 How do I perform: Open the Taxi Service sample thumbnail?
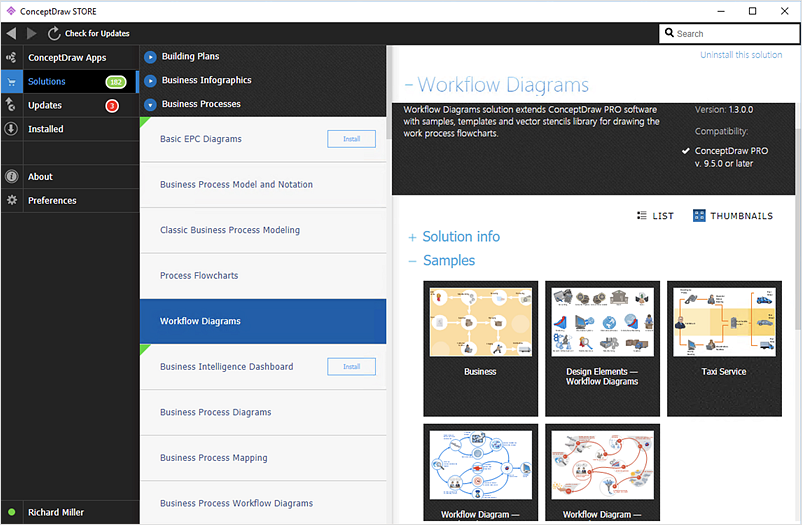pos(724,348)
